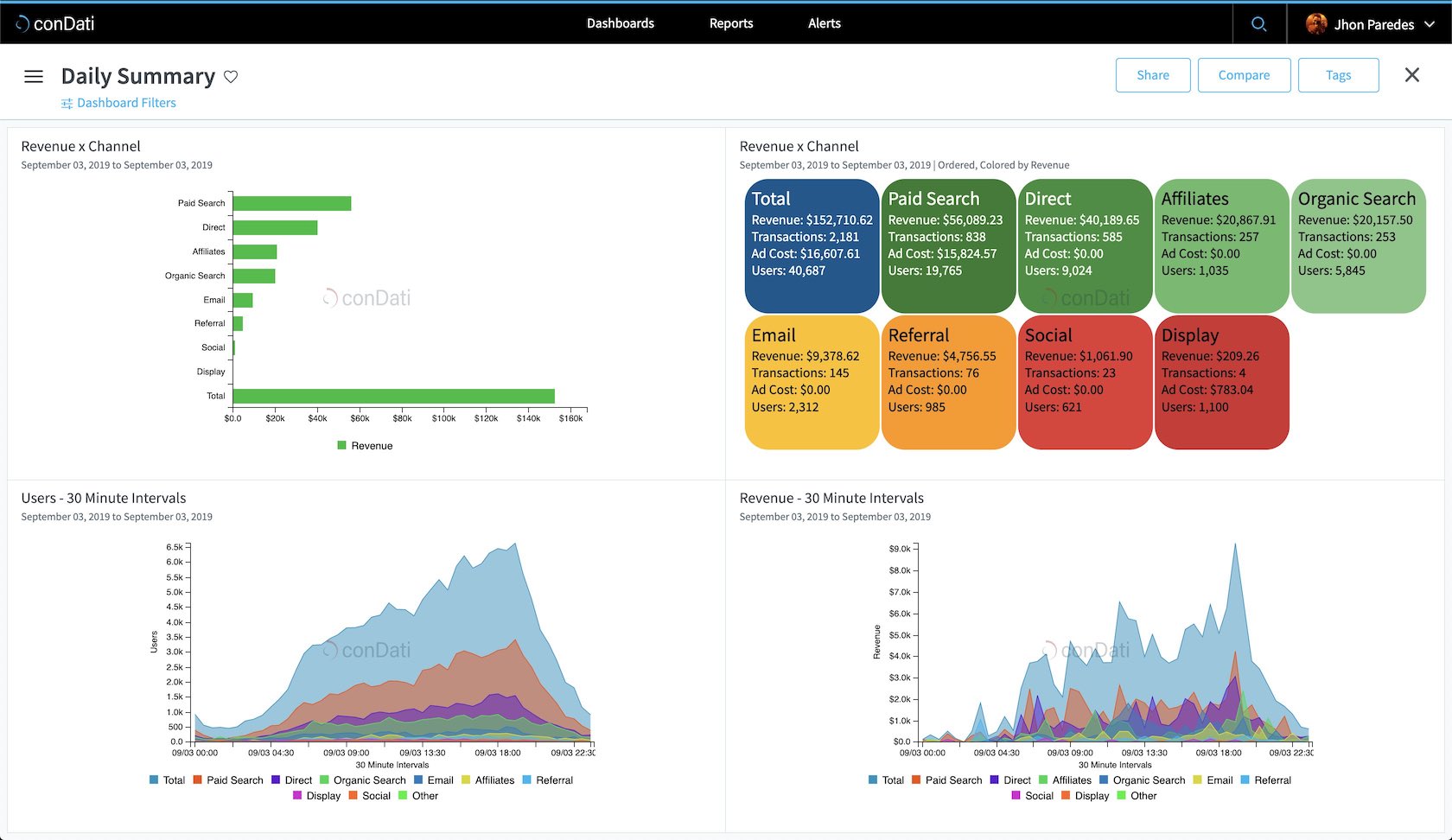Viewport: 1452px width, 840px height.
Task: Open the Alerts menu item
Action: [824, 23]
